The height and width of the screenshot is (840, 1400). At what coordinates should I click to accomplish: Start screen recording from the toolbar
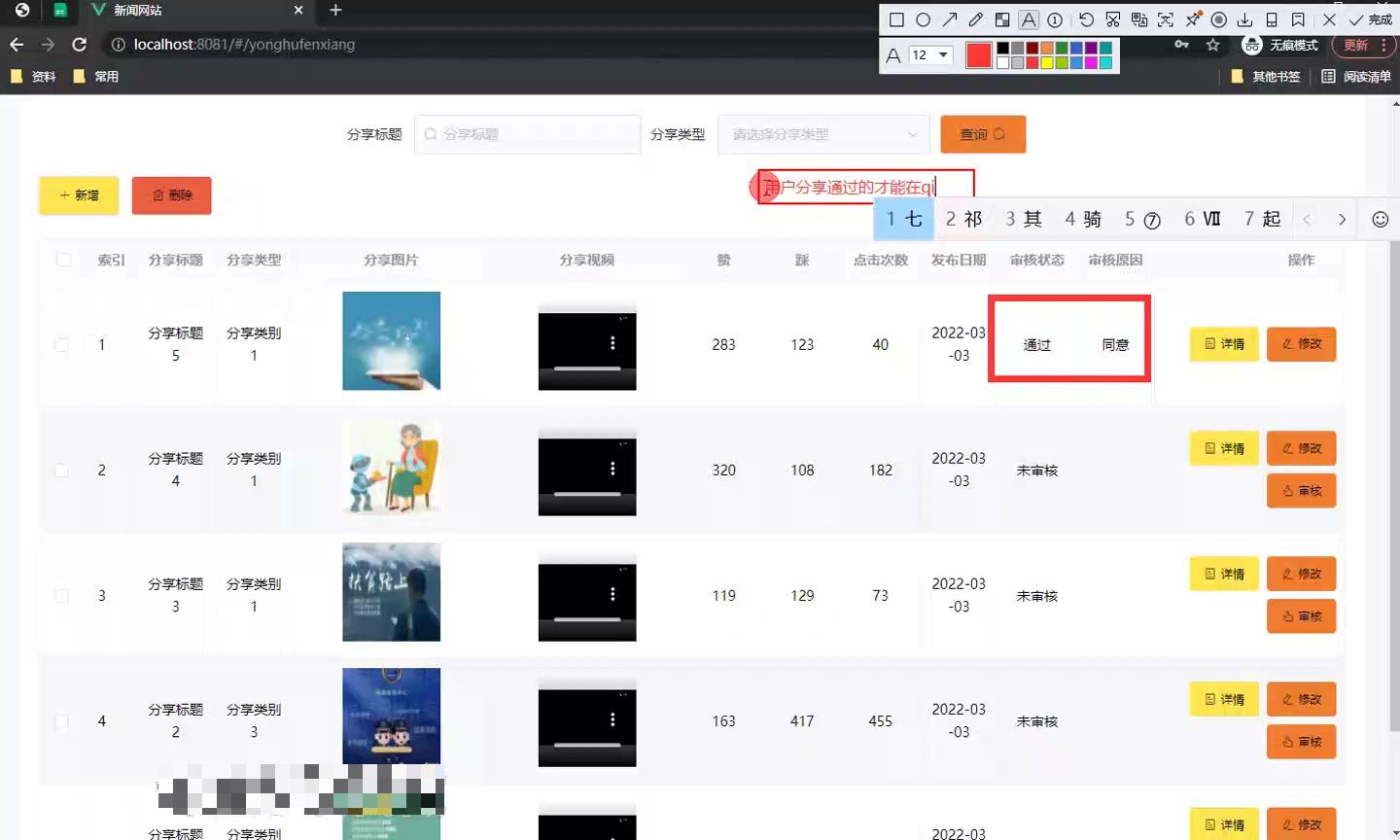1218,19
